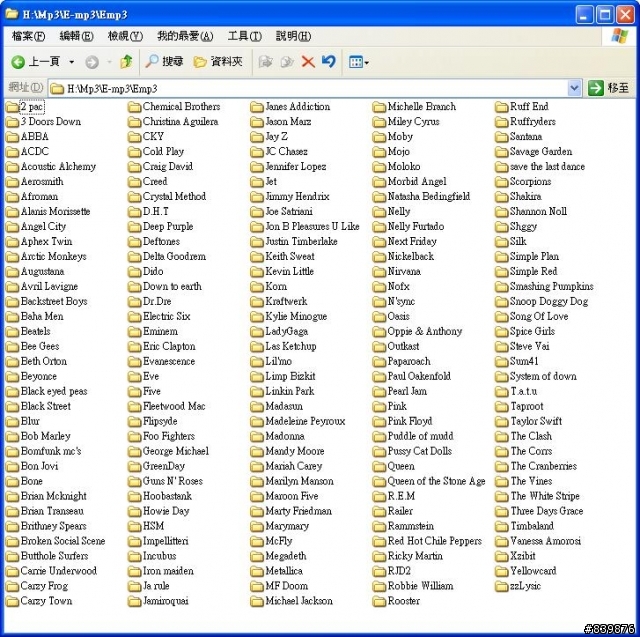Open the 編輯(E) menu
This screenshot has height=637, width=640.
76,36
